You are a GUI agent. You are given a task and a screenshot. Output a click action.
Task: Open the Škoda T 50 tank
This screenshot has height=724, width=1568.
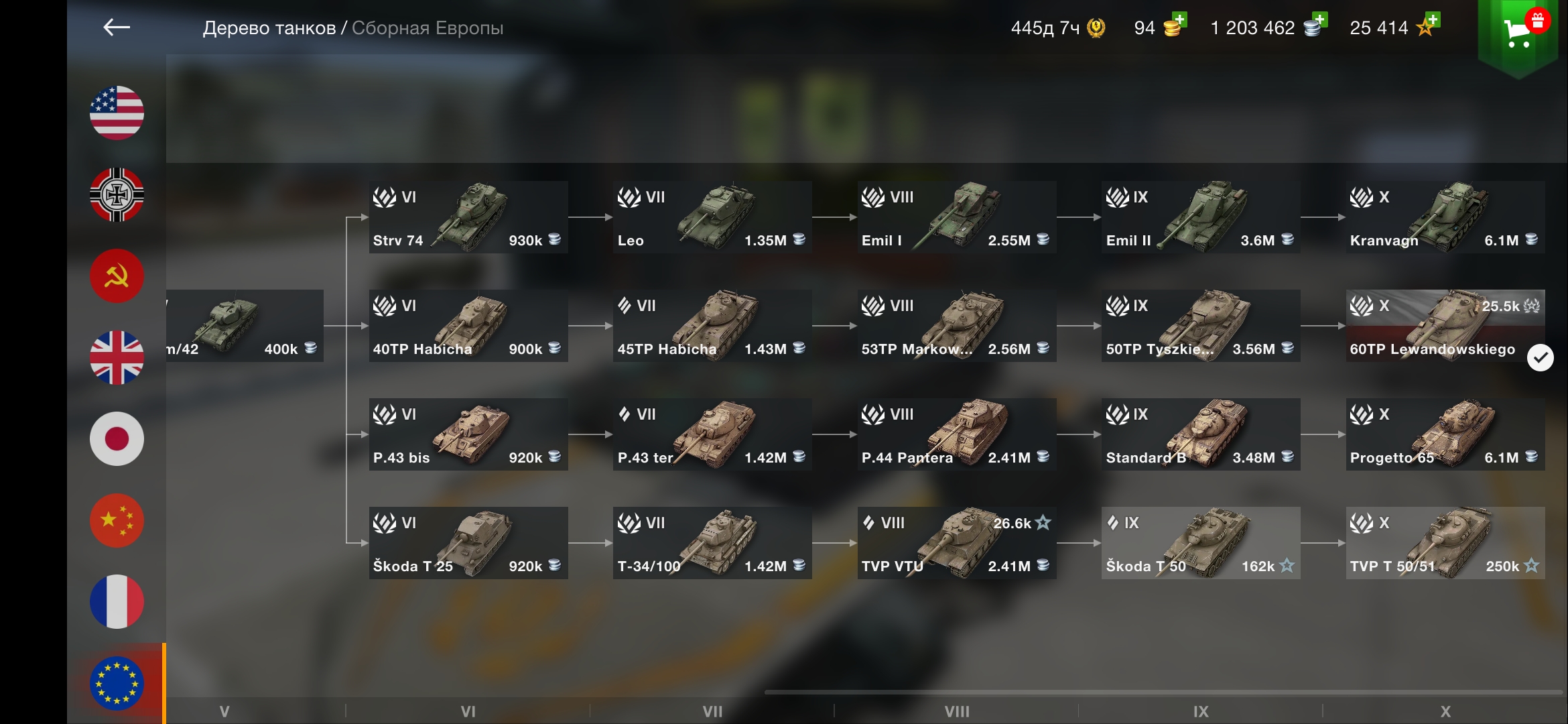tap(1201, 543)
